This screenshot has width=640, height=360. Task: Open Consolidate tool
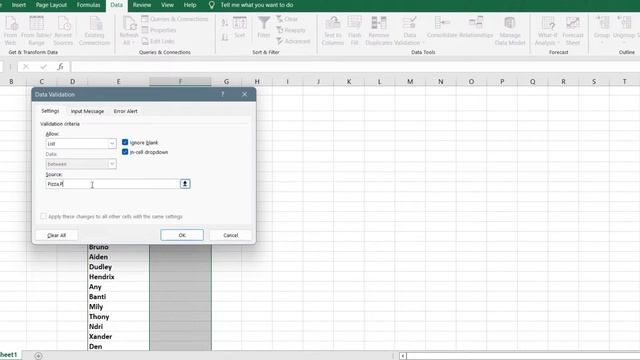[442, 28]
